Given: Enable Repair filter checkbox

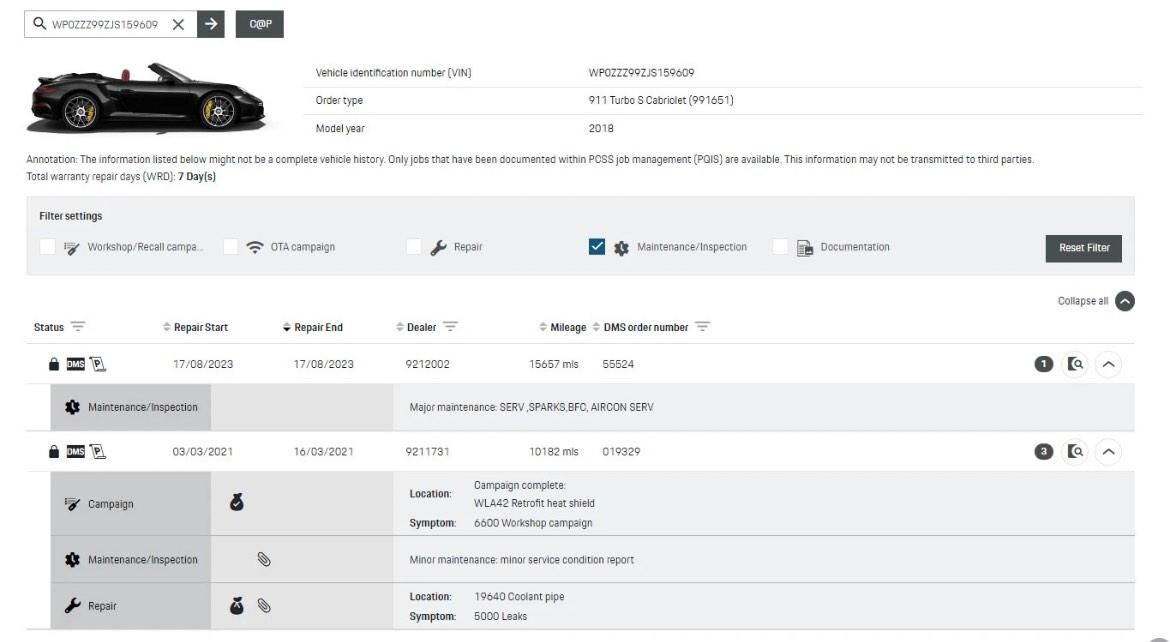Looking at the screenshot, I should tap(413, 246).
